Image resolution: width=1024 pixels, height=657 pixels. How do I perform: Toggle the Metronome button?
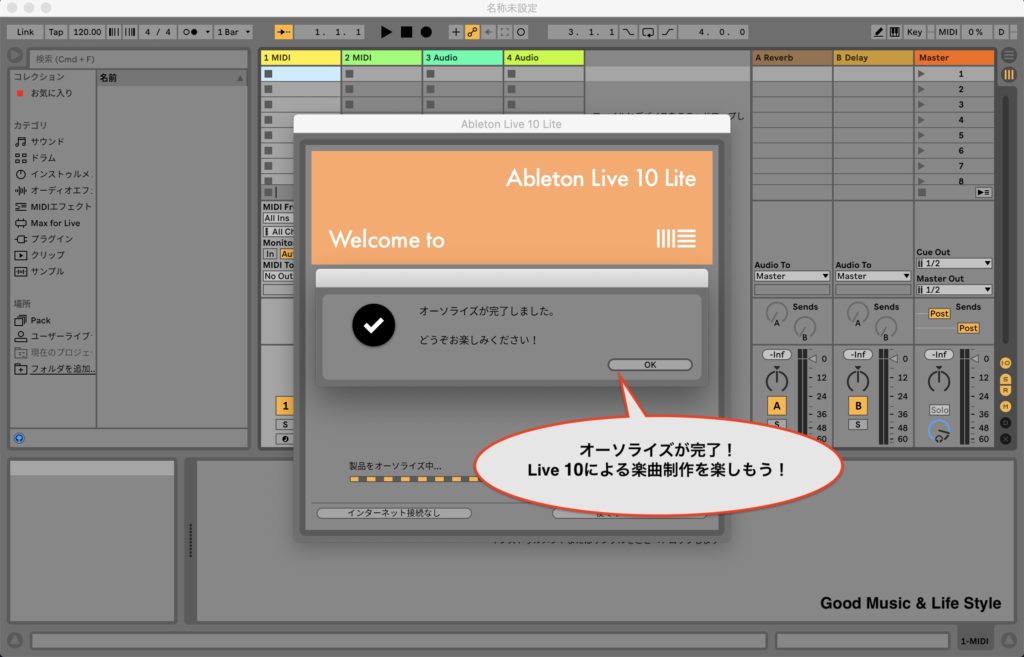pos(190,31)
